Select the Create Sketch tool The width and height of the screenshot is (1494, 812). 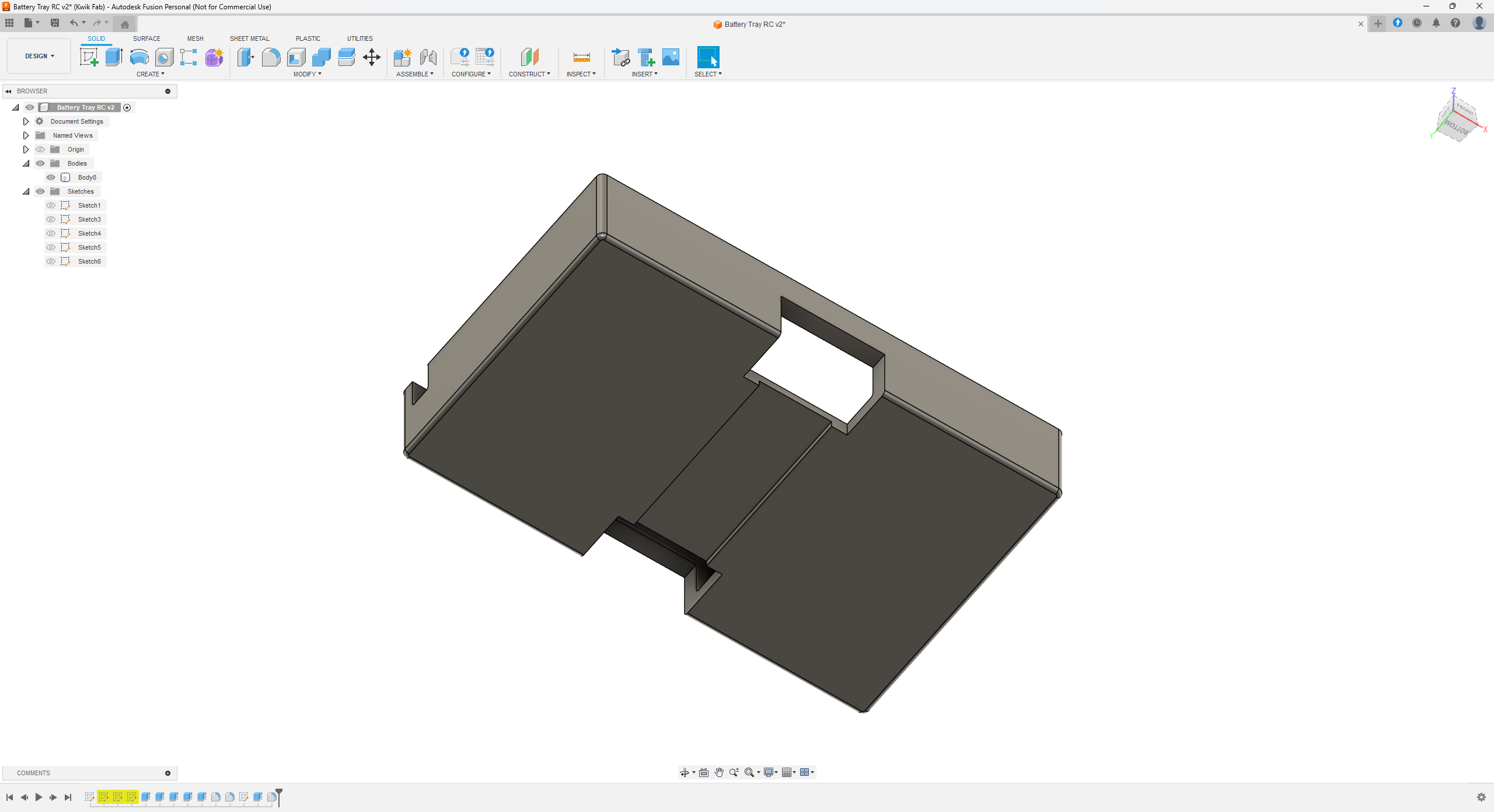point(89,57)
